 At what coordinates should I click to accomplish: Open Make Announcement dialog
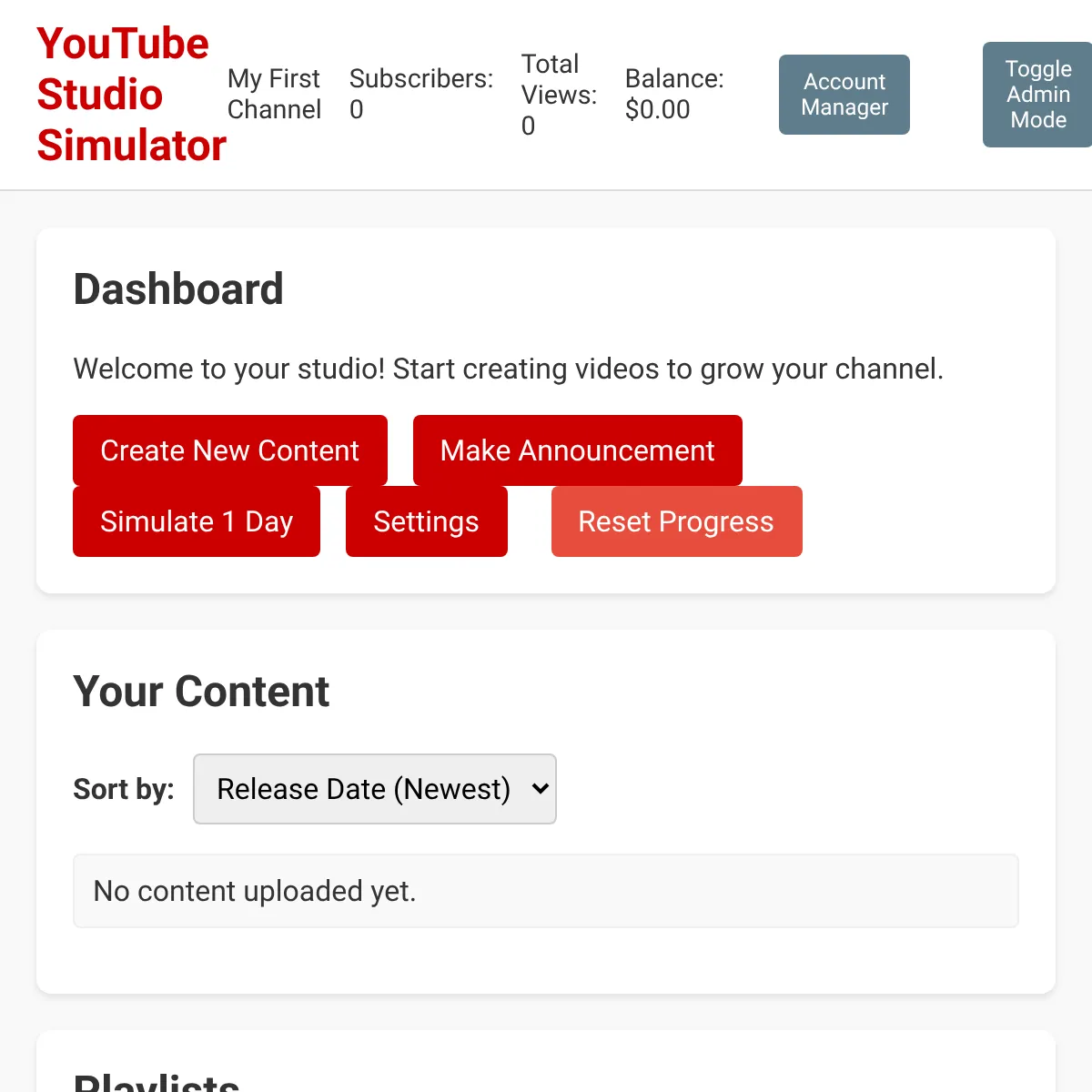578,450
